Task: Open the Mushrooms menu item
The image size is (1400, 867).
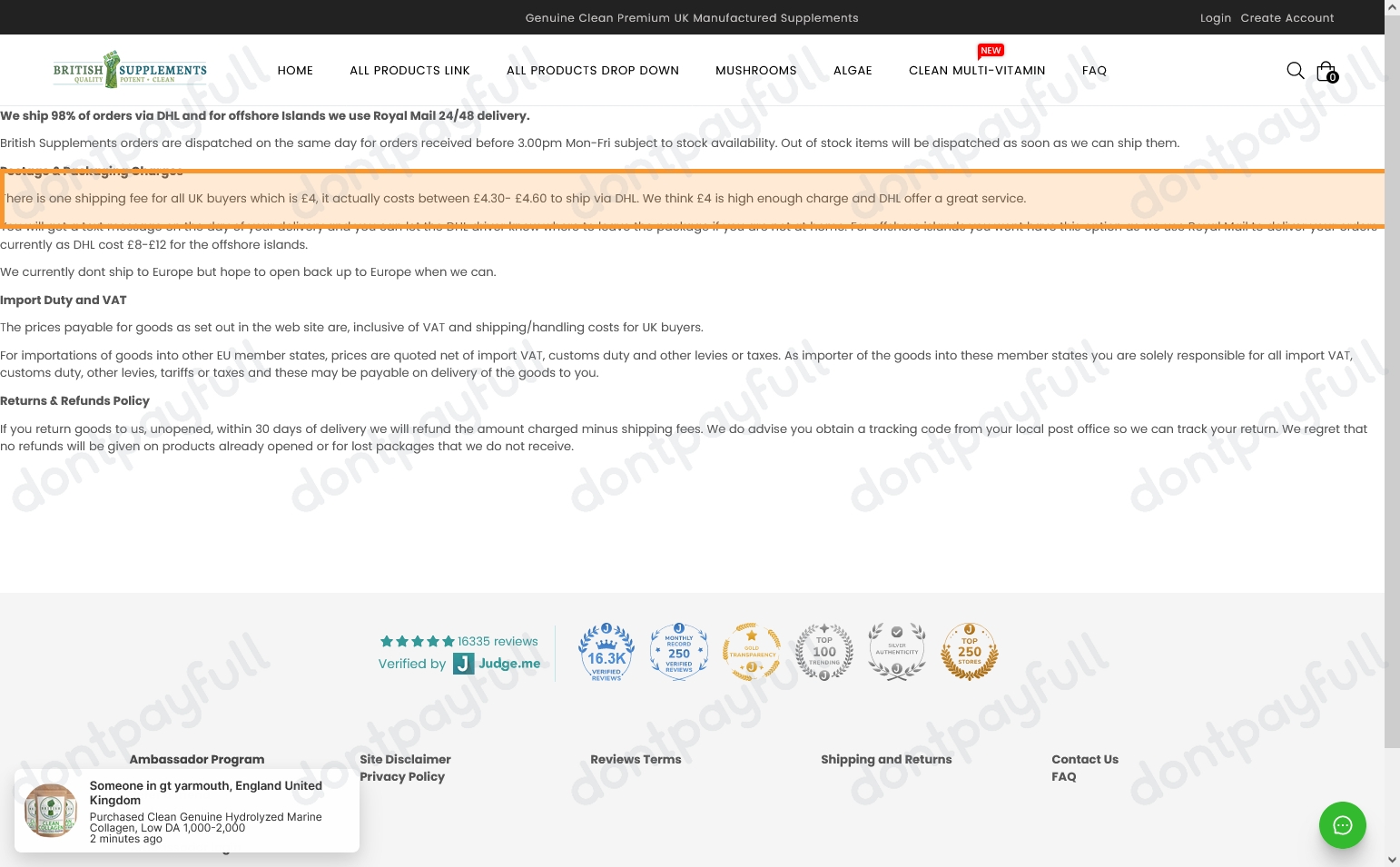Action: 755,71
